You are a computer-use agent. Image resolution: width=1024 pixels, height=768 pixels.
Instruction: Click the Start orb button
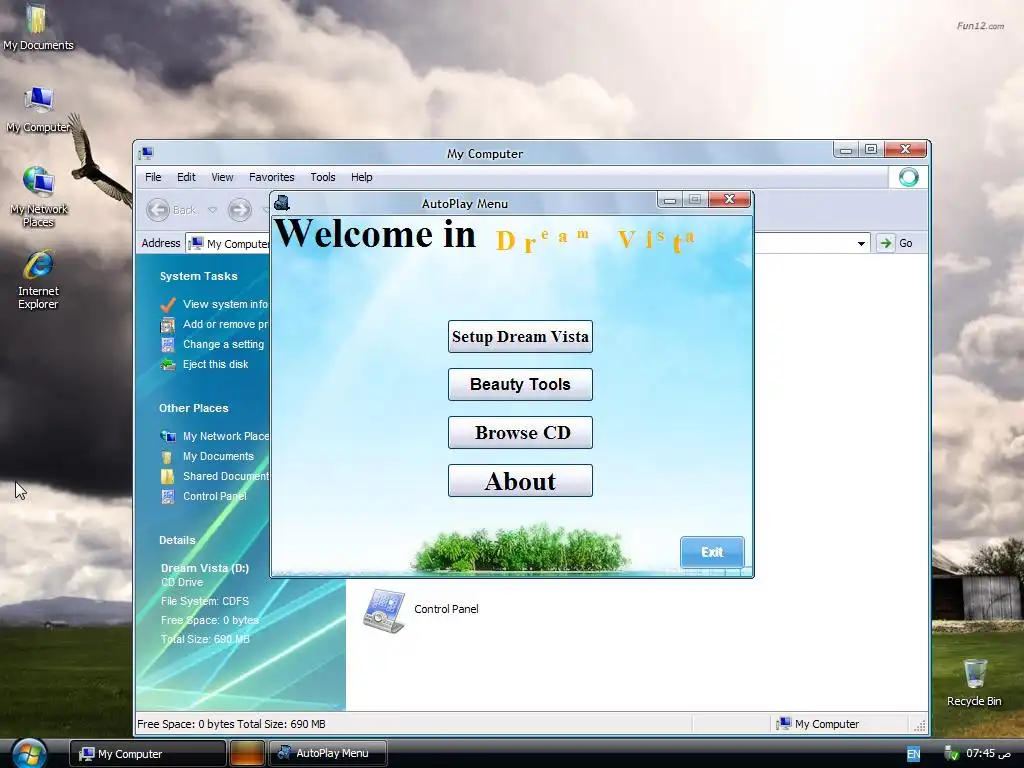click(x=28, y=753)
